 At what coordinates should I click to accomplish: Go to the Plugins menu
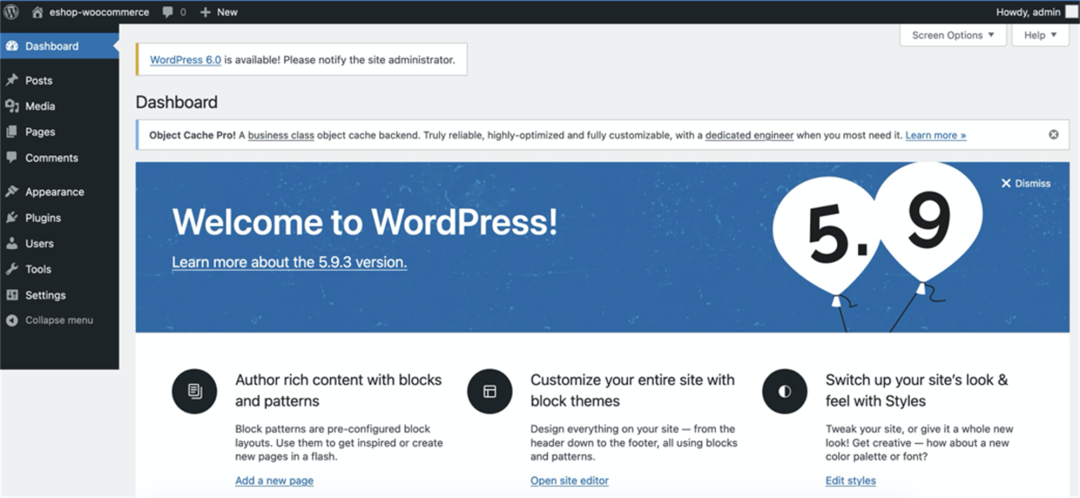pyautogui.click(x=59, y=218)
